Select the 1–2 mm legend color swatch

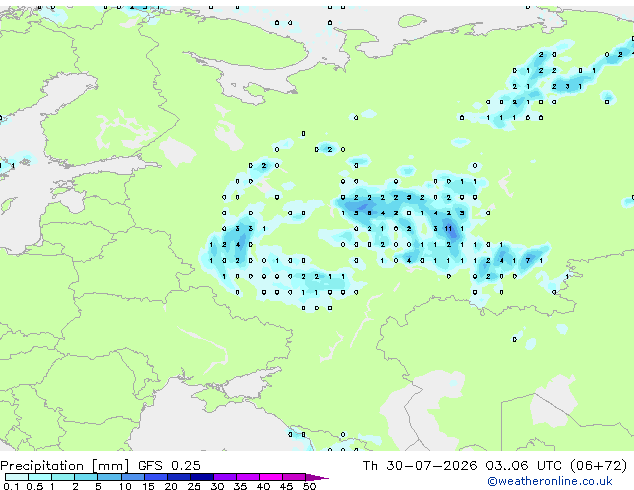point(63,477)
